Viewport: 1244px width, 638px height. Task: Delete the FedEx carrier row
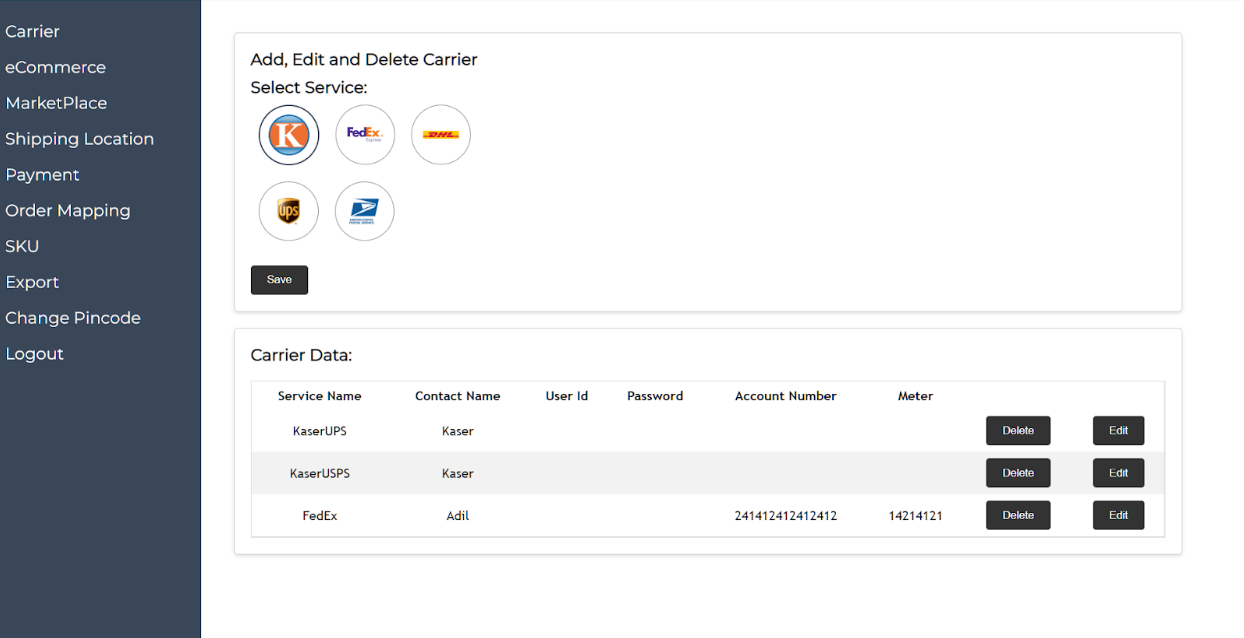[x=1018, y=515]
